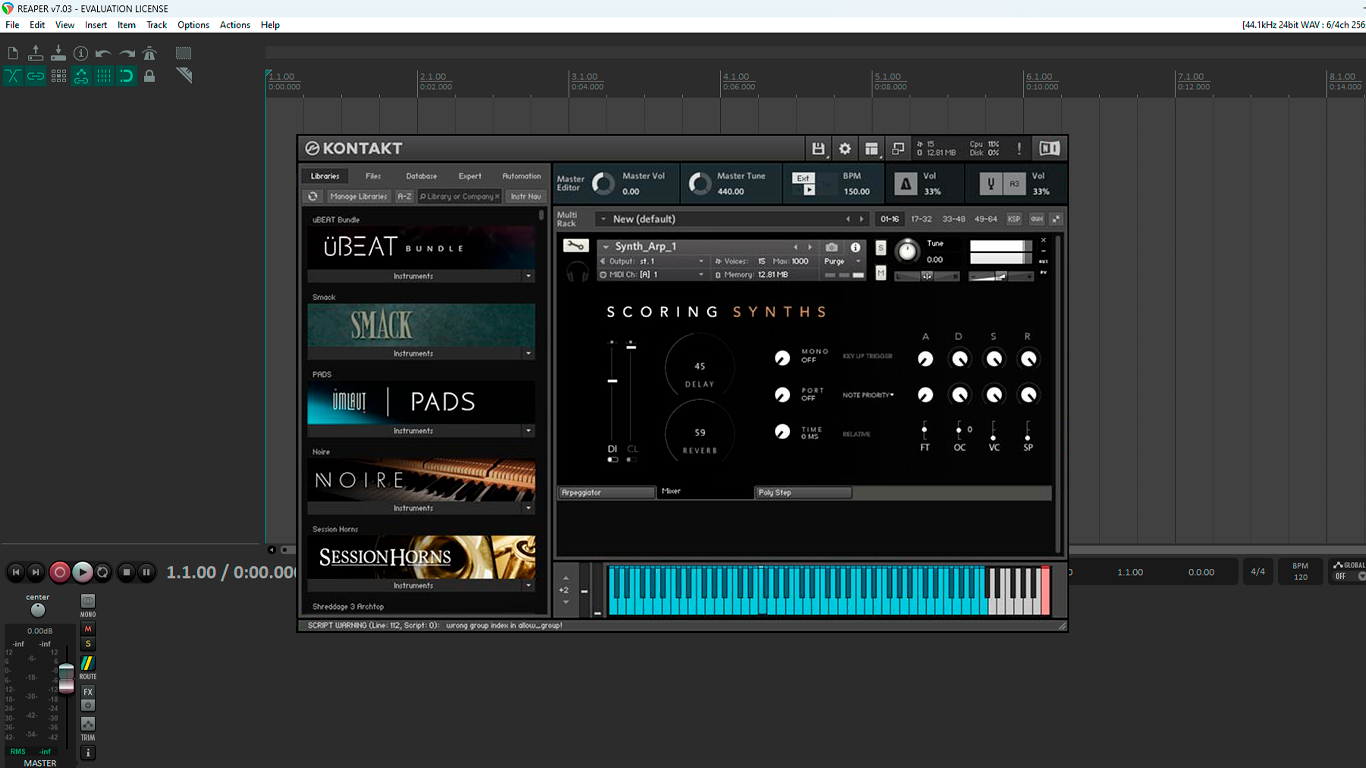This screenshot has height=768, width=1366.
Task: Click the refresh libraries icon in Kontakt browser
Action: click(x=313, y=197)
